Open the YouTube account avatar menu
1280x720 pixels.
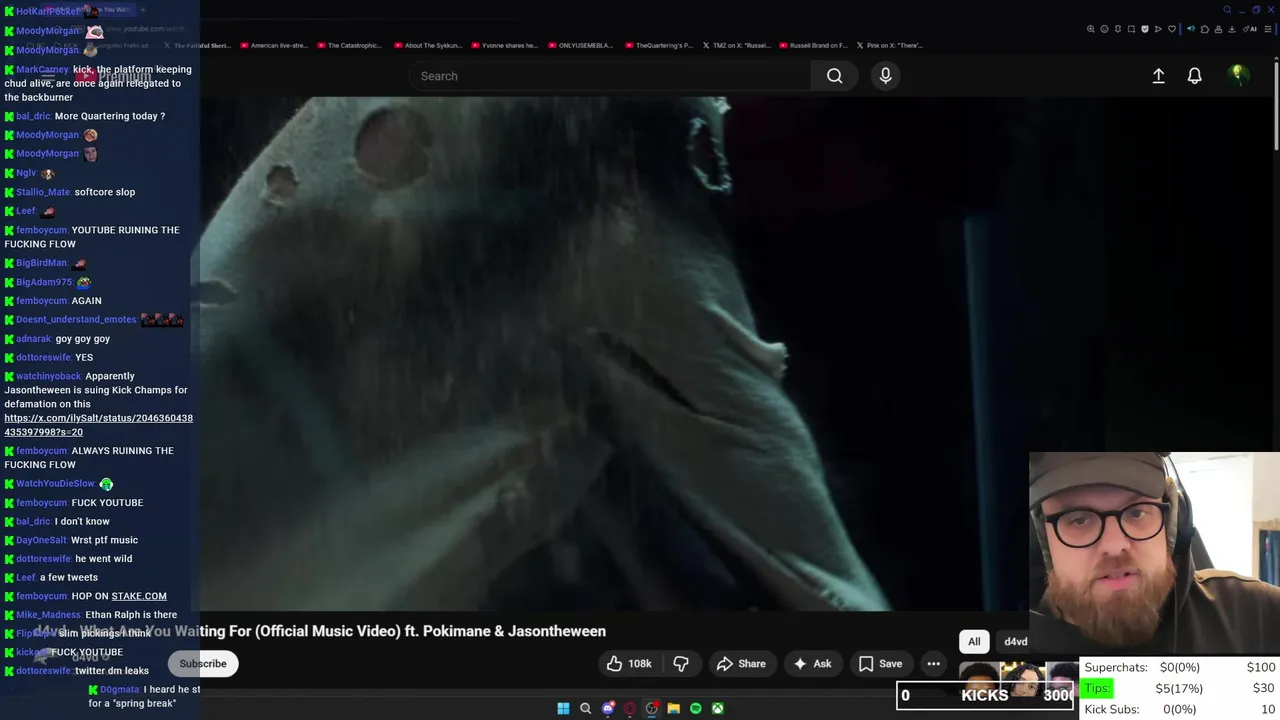(1238, 75)
